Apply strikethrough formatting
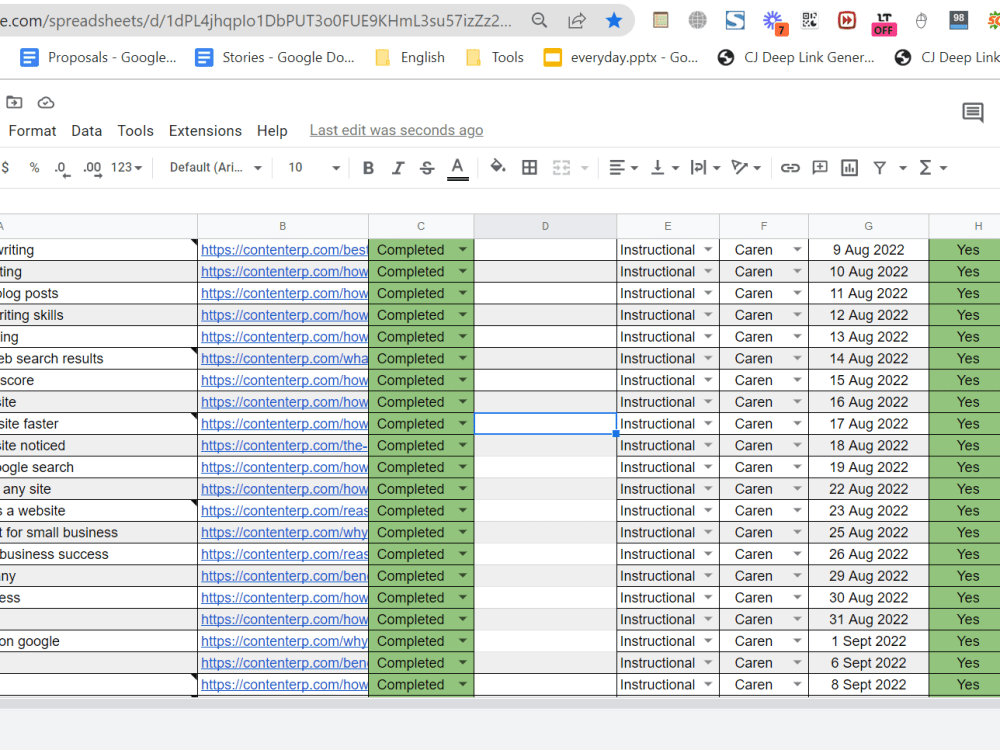Viewport: 1000px width, 750px height. click(427, 168)
